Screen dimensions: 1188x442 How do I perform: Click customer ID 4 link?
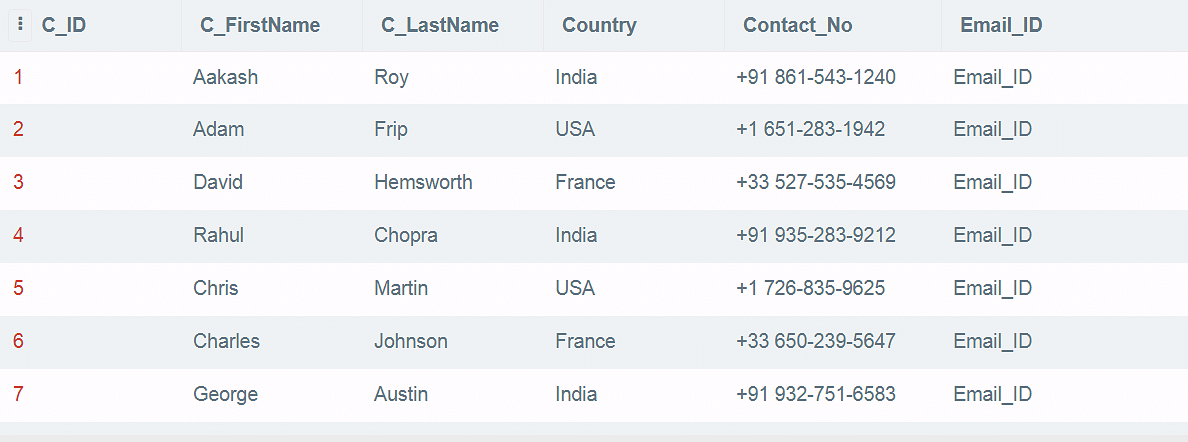coord(18,236)
